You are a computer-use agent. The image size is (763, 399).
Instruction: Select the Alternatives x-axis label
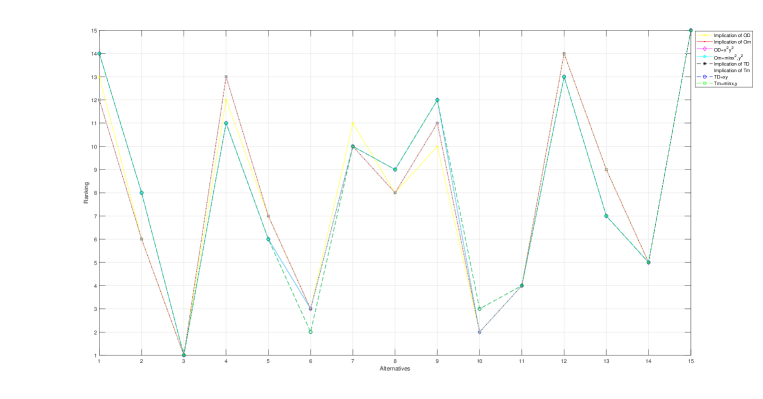(395, 369)
